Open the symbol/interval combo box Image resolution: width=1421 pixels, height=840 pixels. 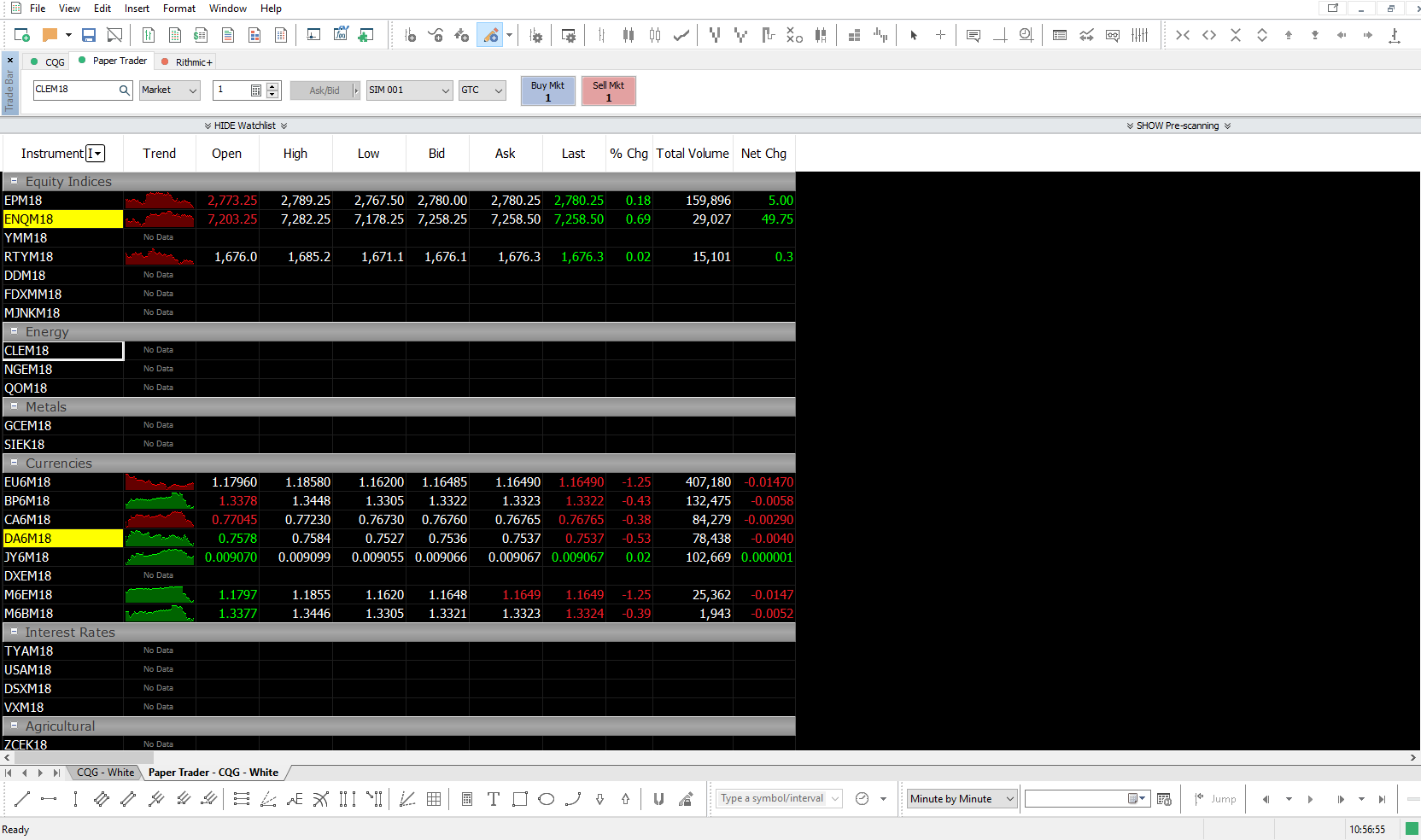click(780, 799)
